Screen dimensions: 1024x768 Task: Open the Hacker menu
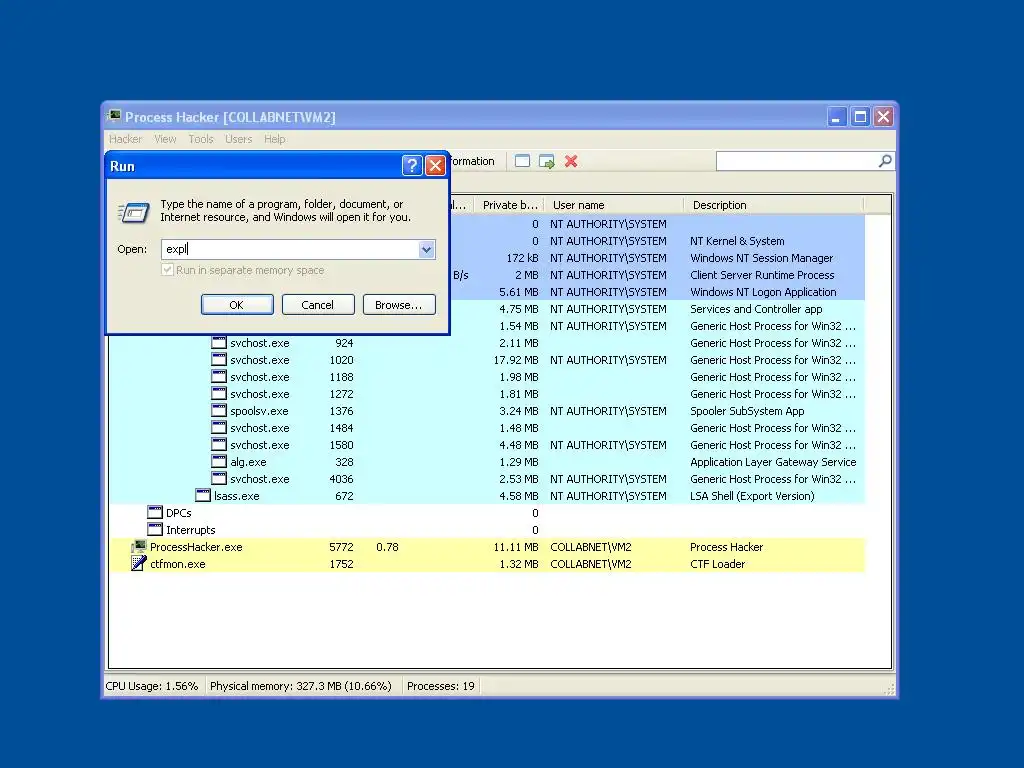pyautogui.click(x=125, y=139)
